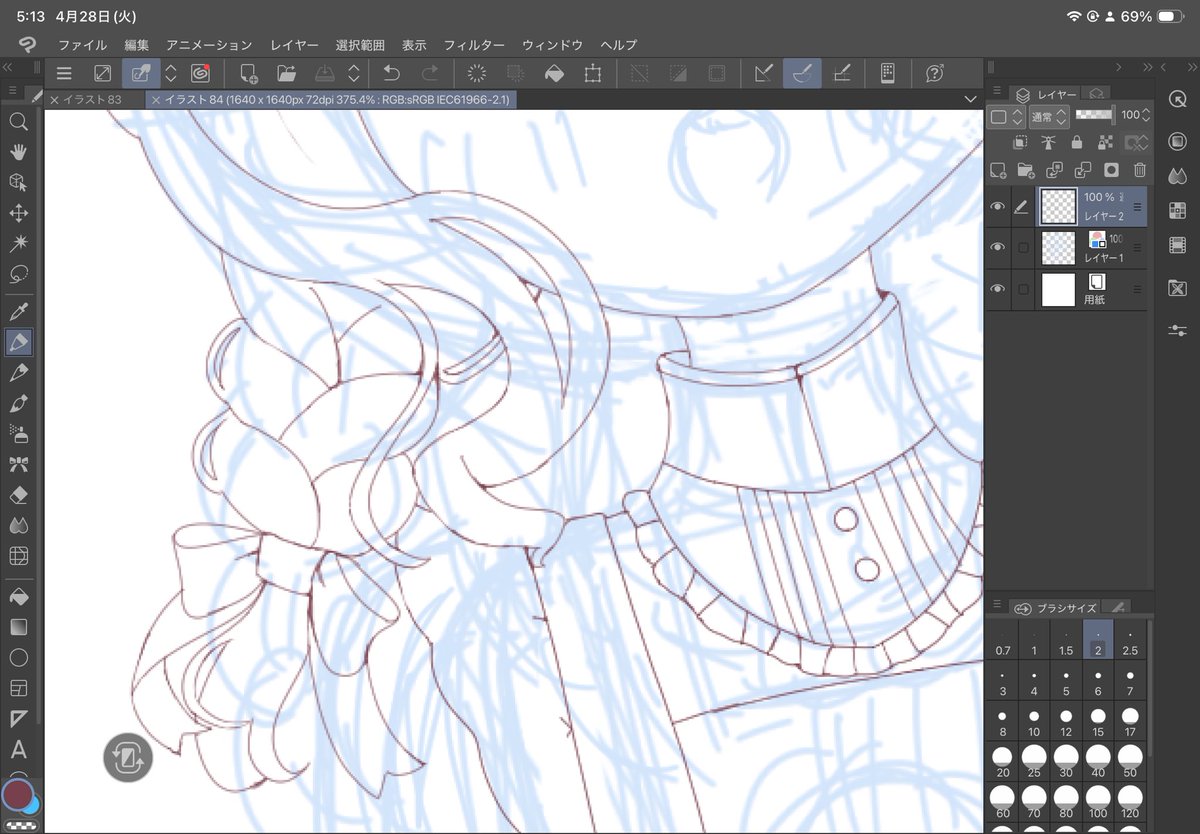Select the Text tool
1200x834 pixels.
click(18, 749)
